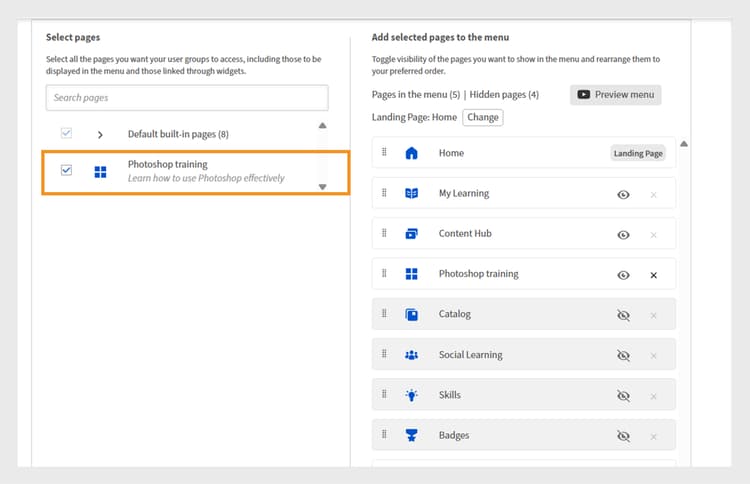Show the Catalog page in menu
This screenshot has height=484, width=750.
(x=623, y=315)
